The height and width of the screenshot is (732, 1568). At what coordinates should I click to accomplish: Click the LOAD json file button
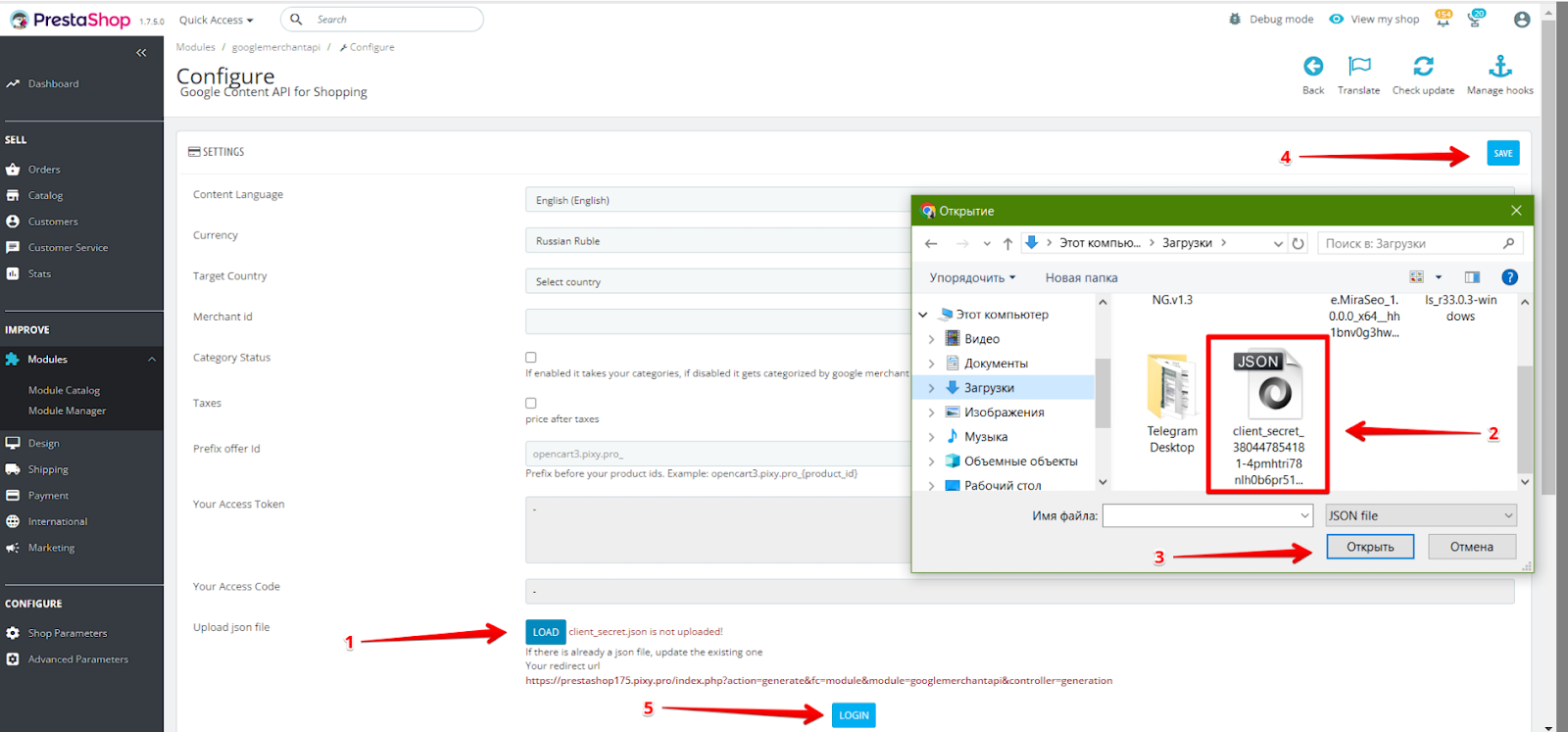click(546, 632)
